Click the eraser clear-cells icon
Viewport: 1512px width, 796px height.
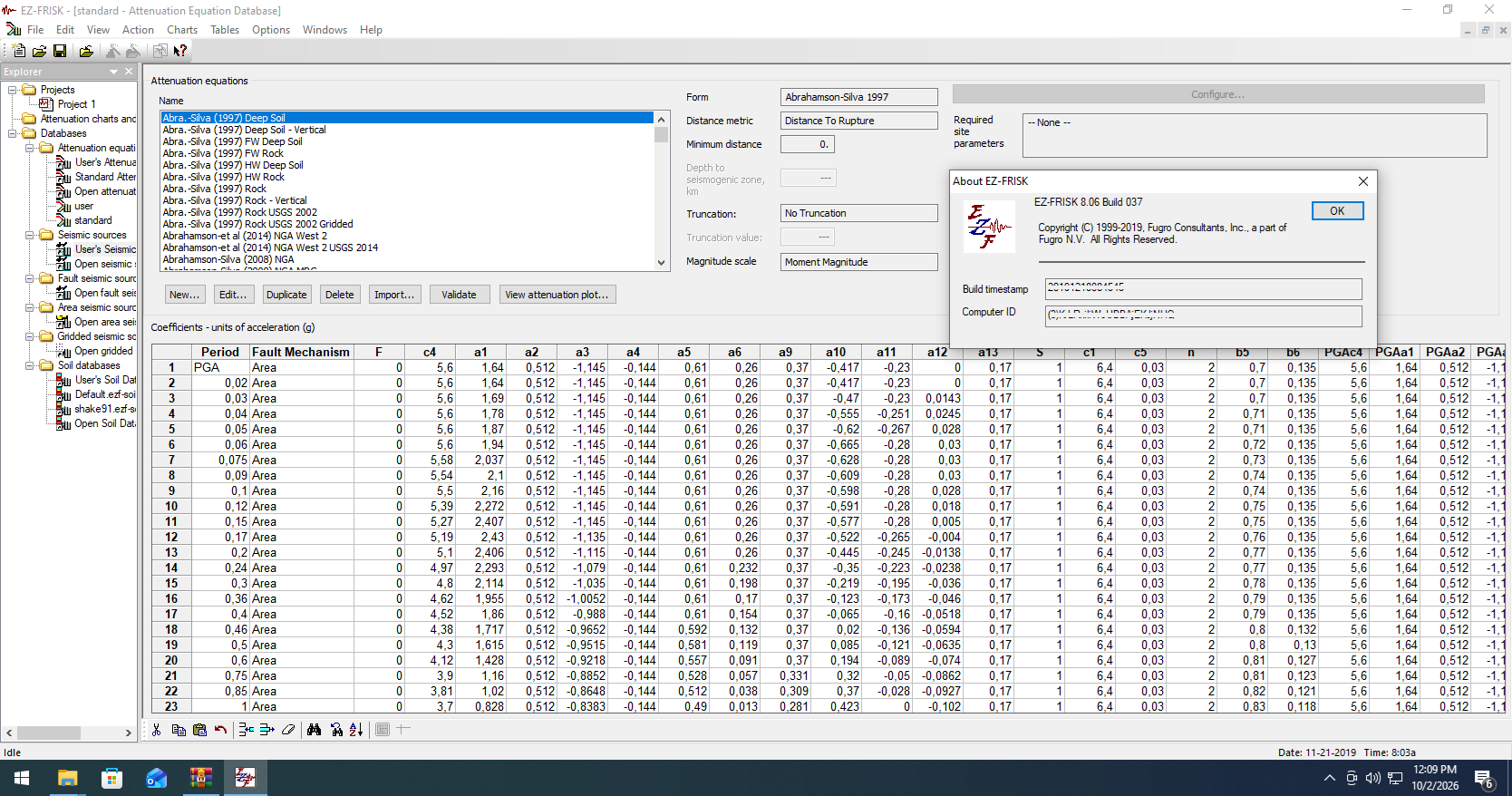(288, 730)
